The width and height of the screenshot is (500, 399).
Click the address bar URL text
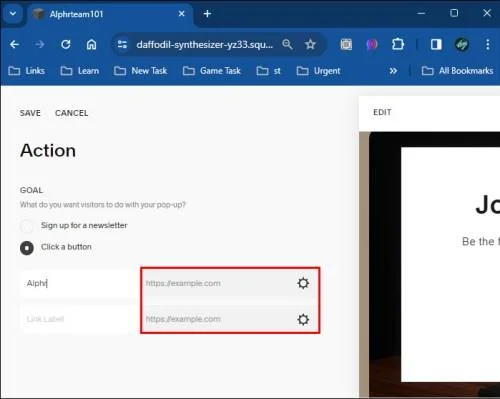pyautogui.click(x=205, y=44)
